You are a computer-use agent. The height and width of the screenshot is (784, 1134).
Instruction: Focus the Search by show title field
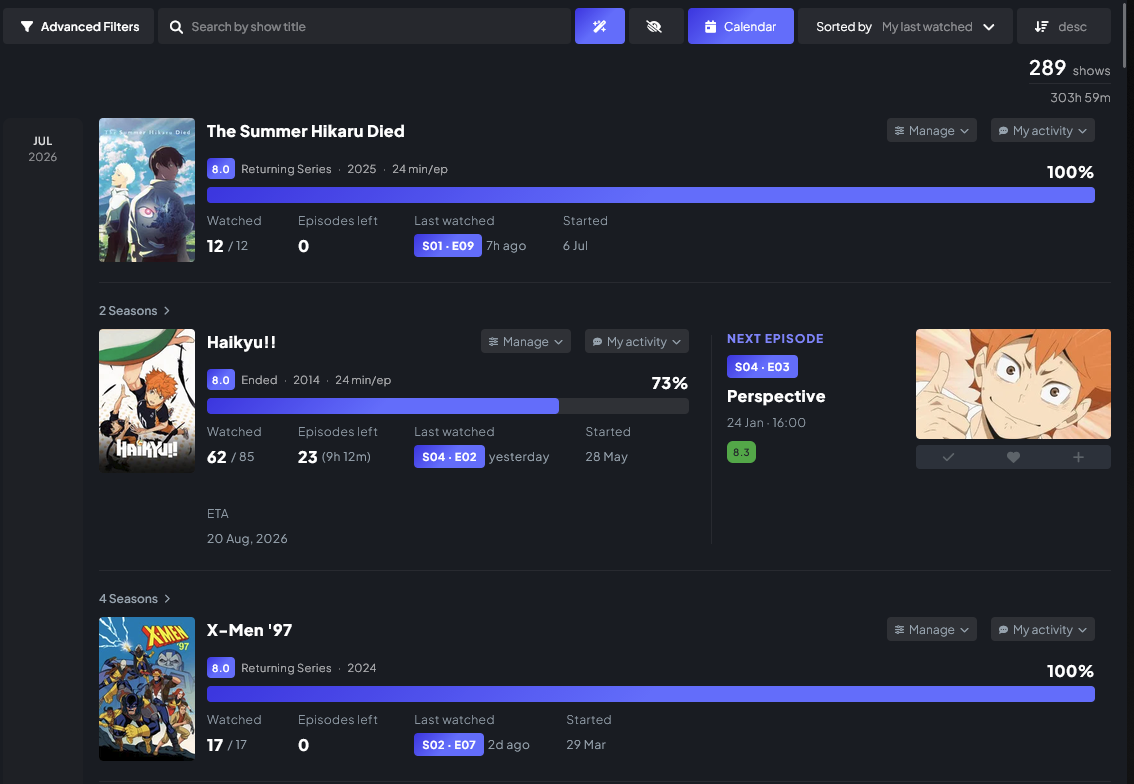pyautogui.click(x=364, y=26)
